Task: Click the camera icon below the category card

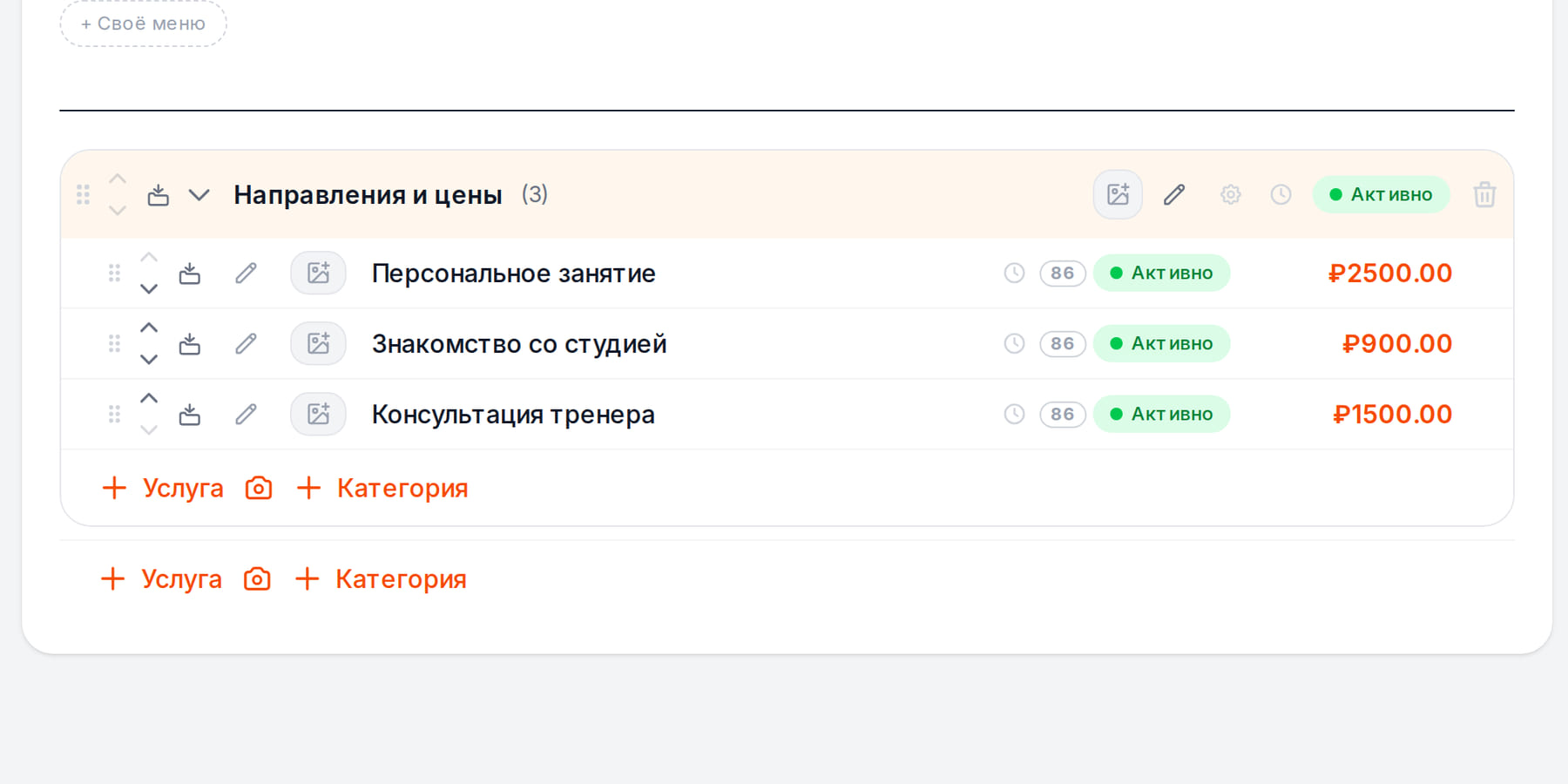Action: pos(257,578)
